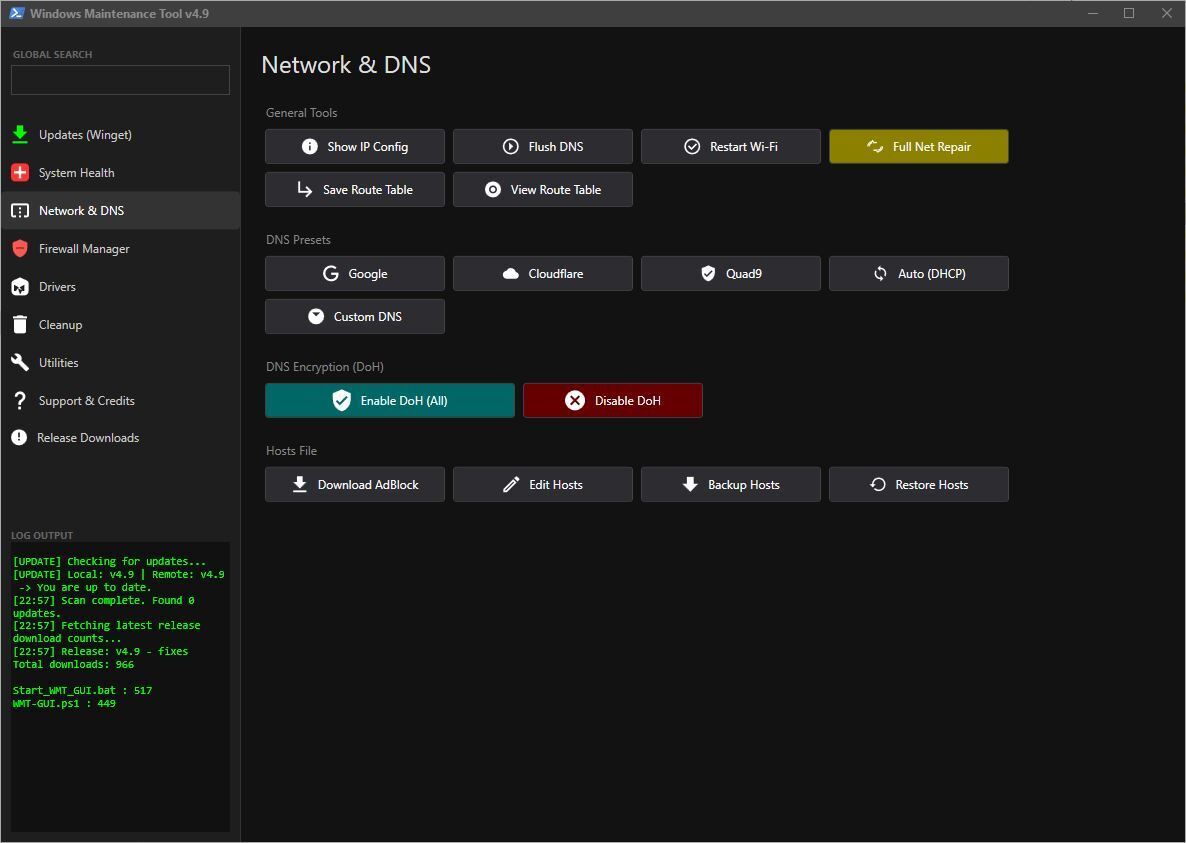Focus the Global Search input field

pyautogui.click(x=120, y=80)
